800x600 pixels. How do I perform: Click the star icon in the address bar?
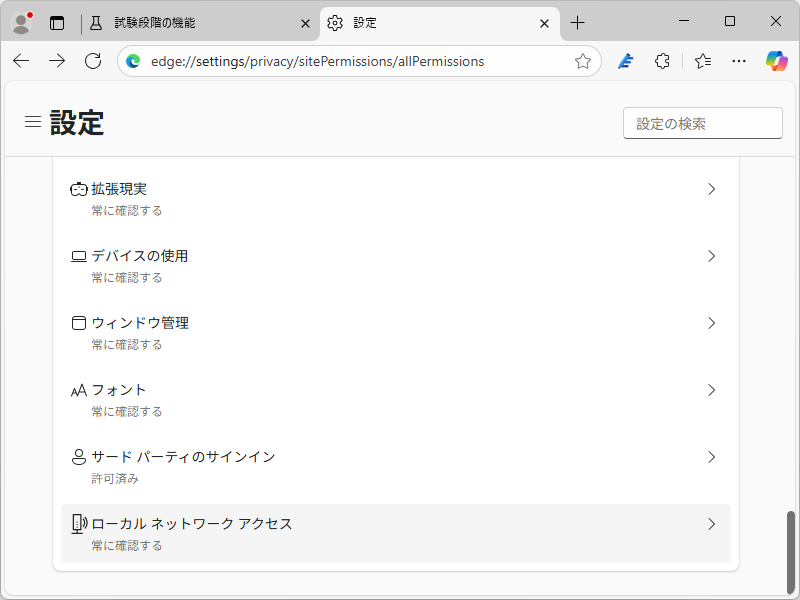(583, 61)
